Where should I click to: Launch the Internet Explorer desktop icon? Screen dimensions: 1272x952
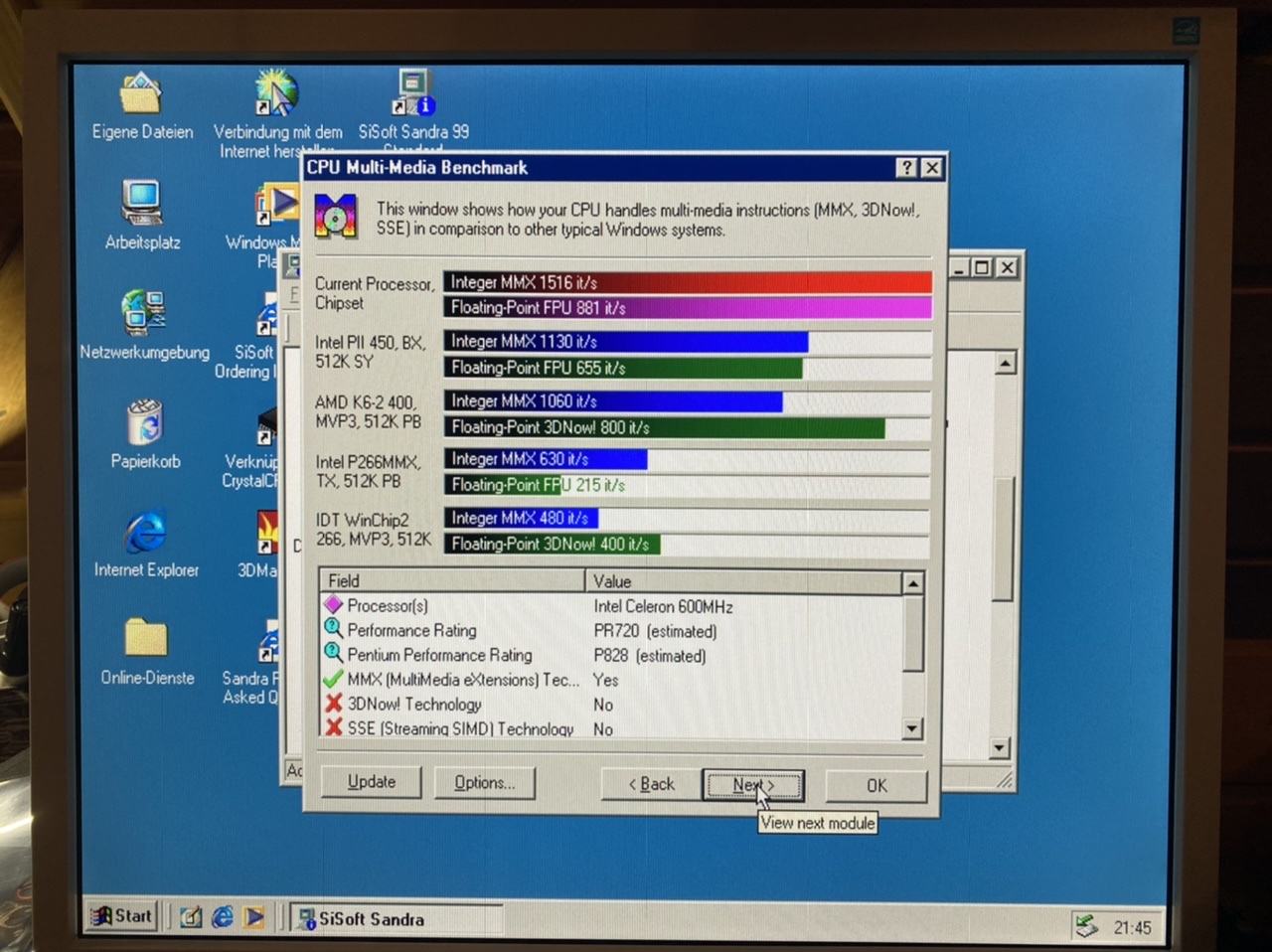[x=146, y=532]
